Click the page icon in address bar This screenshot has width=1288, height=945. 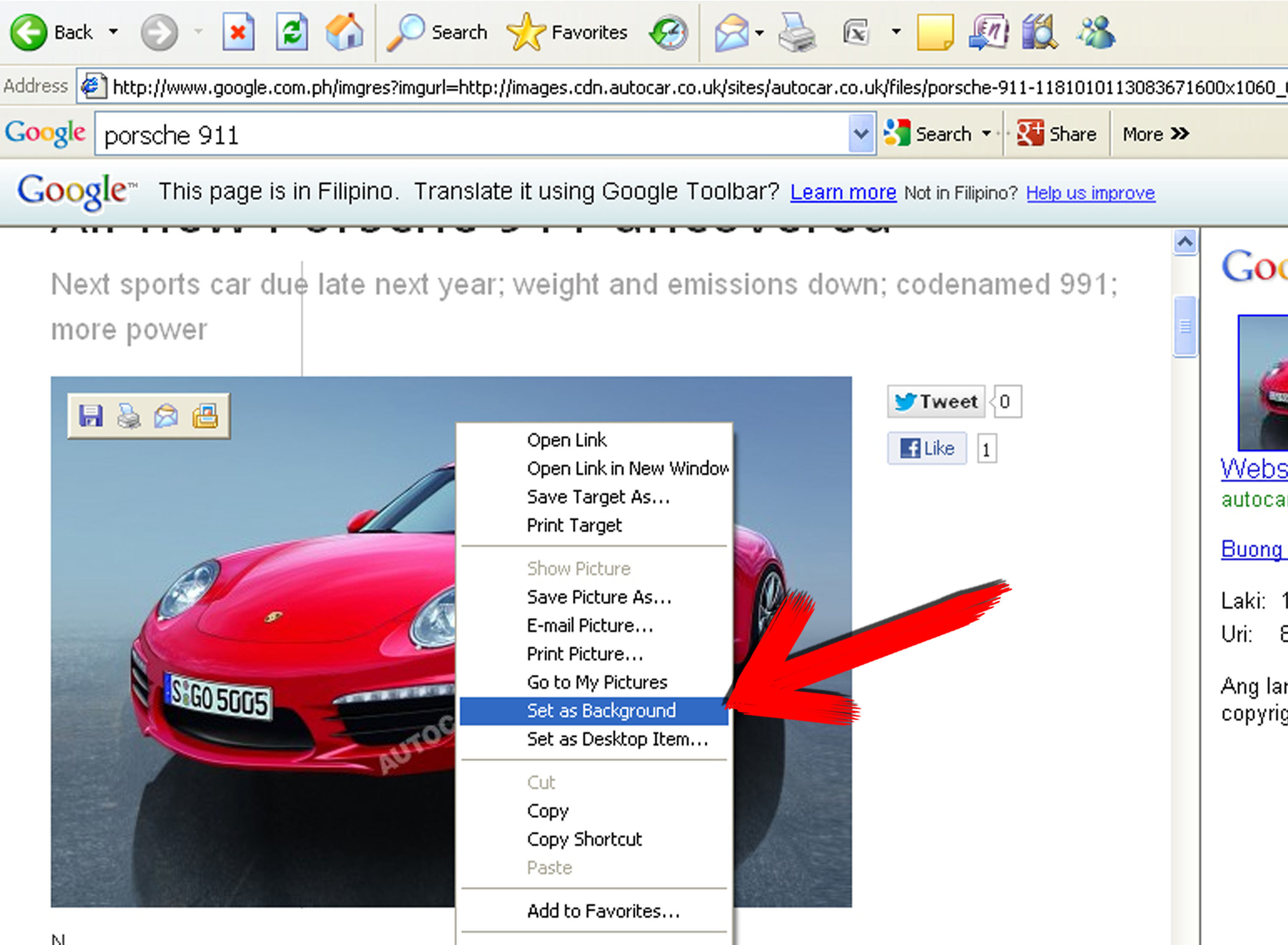pyautogui.click(x=94, y=86)
